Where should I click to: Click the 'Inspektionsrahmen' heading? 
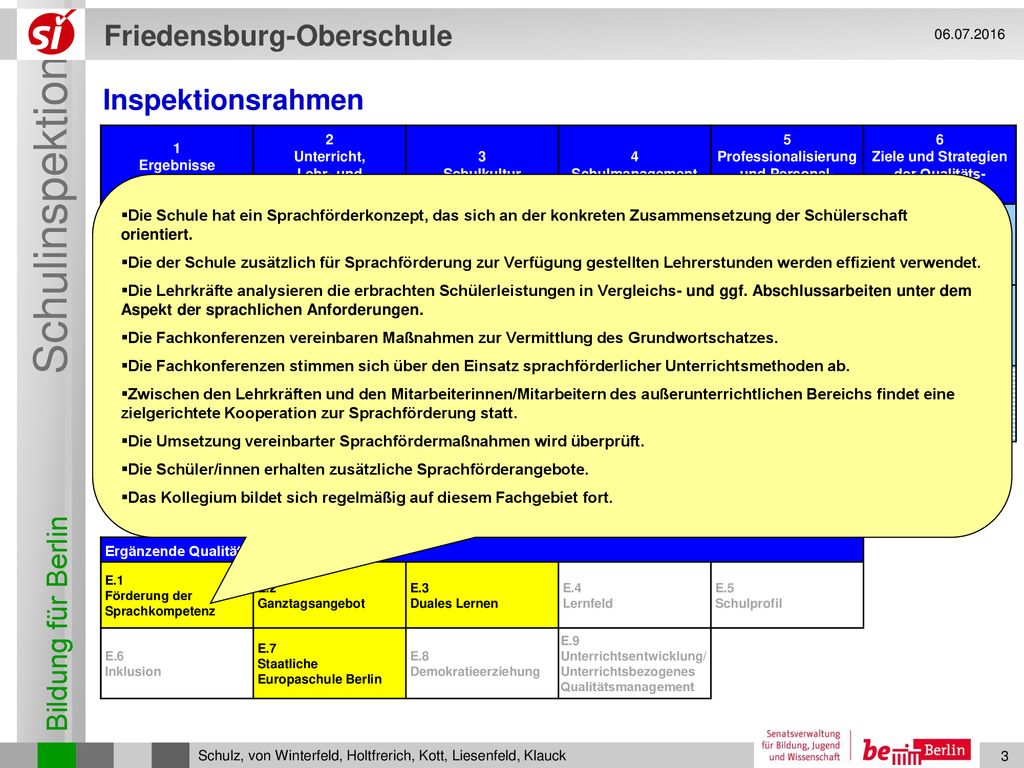(x=233, y=100)
